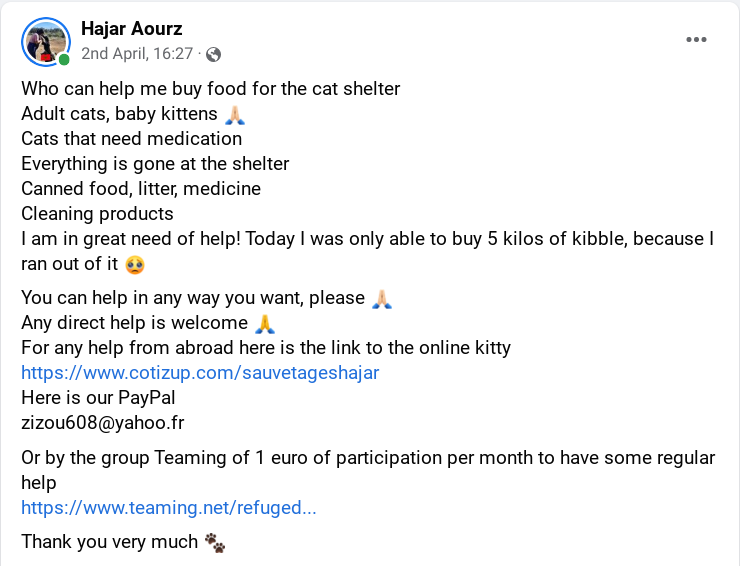Open Hajar Aourz's profile picture
This screenshot has height=566, width=740.
[x=46, y=42]
